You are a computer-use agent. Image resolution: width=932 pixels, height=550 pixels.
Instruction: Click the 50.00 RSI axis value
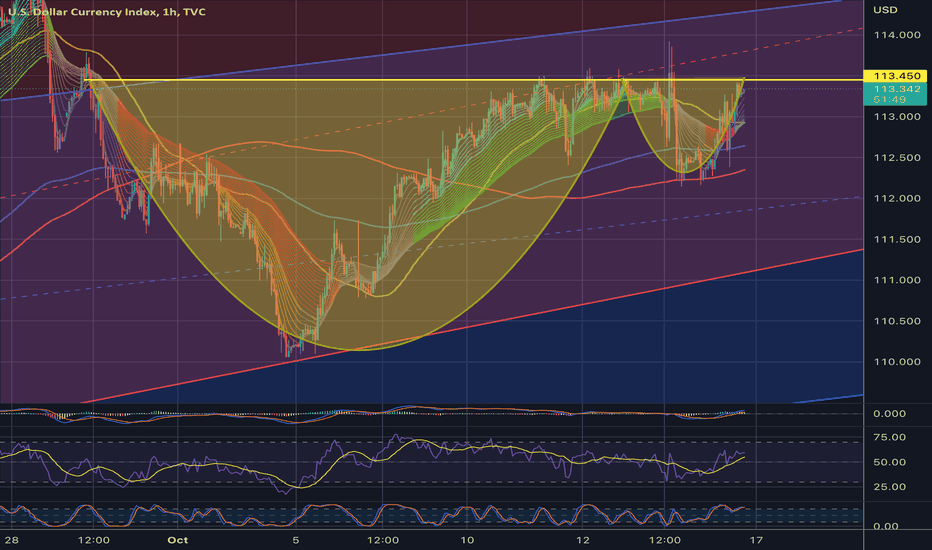[889, 462]
